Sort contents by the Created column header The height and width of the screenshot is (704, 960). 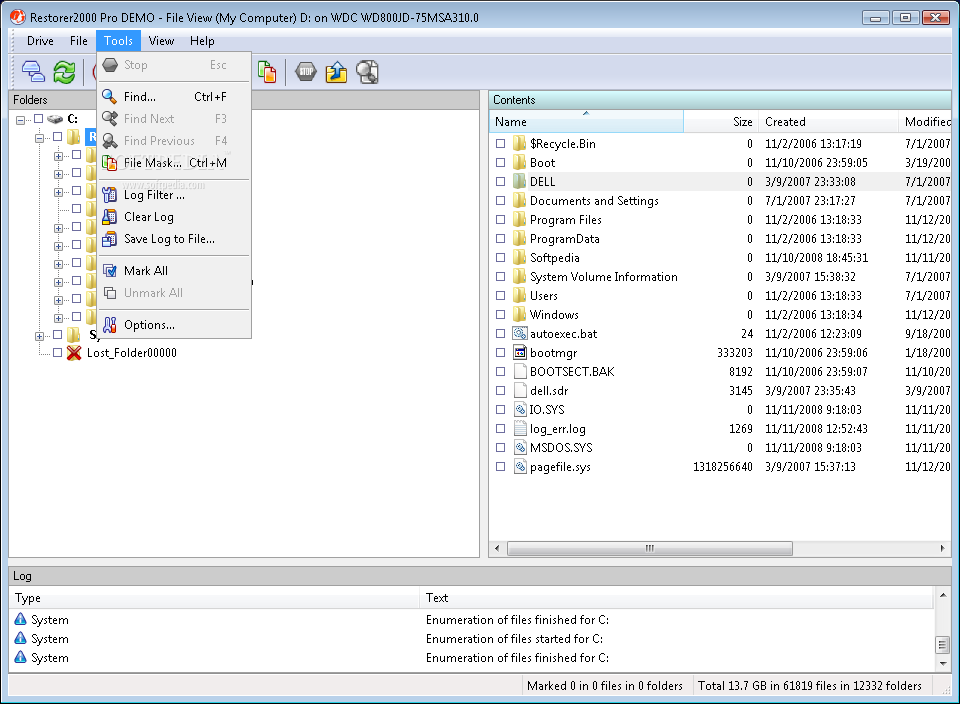click(x=828, y=122)
